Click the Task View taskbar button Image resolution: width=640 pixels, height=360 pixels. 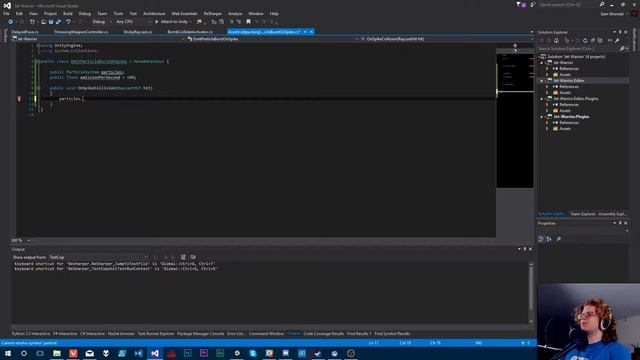click(x=40, y=353)
